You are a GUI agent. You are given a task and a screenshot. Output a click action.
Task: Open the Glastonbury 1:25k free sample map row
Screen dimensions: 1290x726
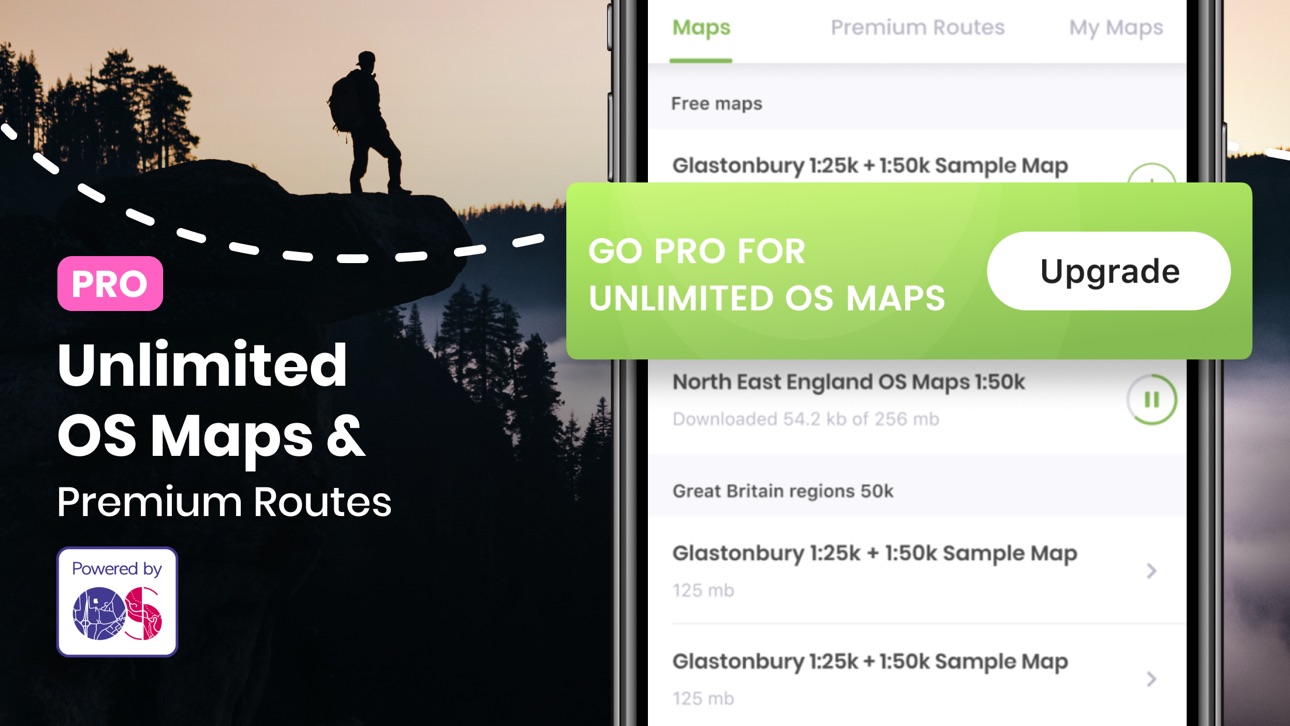(x=917, y=161)
